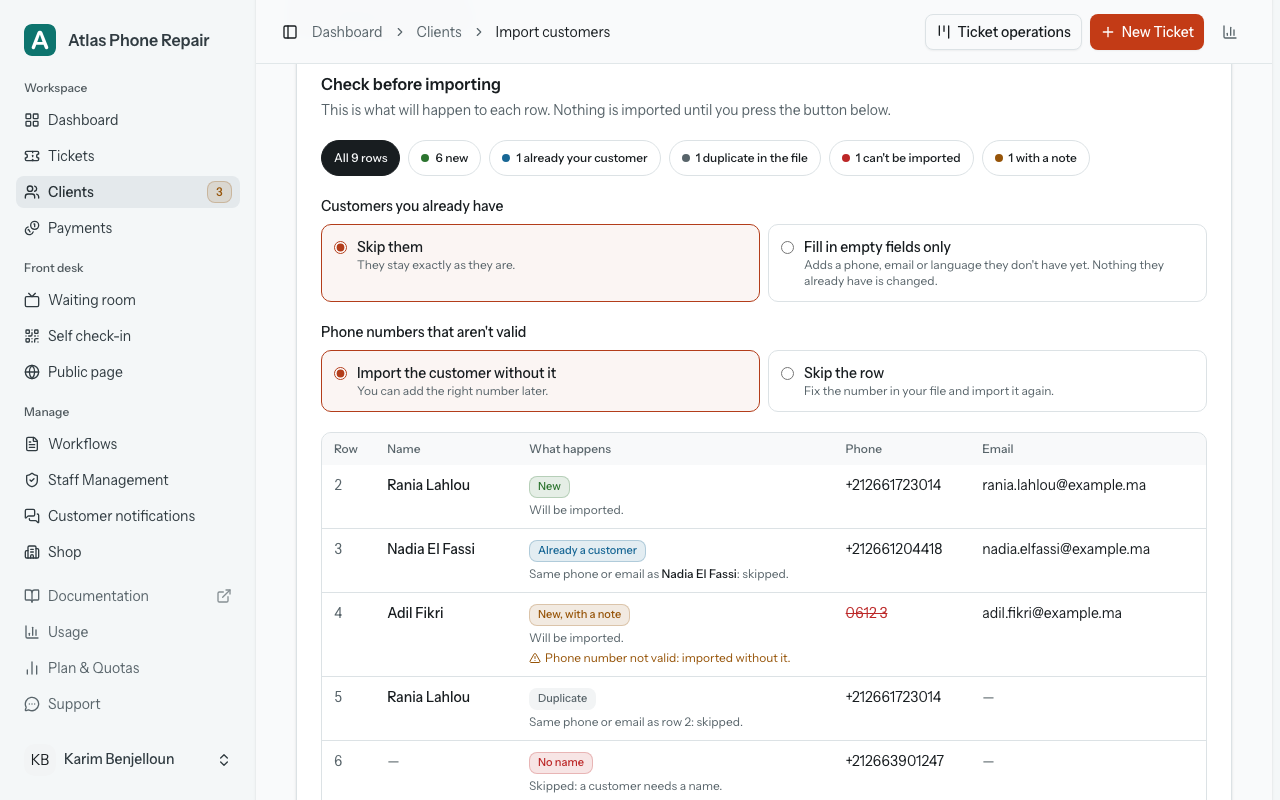The image size is (1280, 800).
Task: Create a New Ticket
Action: point(1147,32)
